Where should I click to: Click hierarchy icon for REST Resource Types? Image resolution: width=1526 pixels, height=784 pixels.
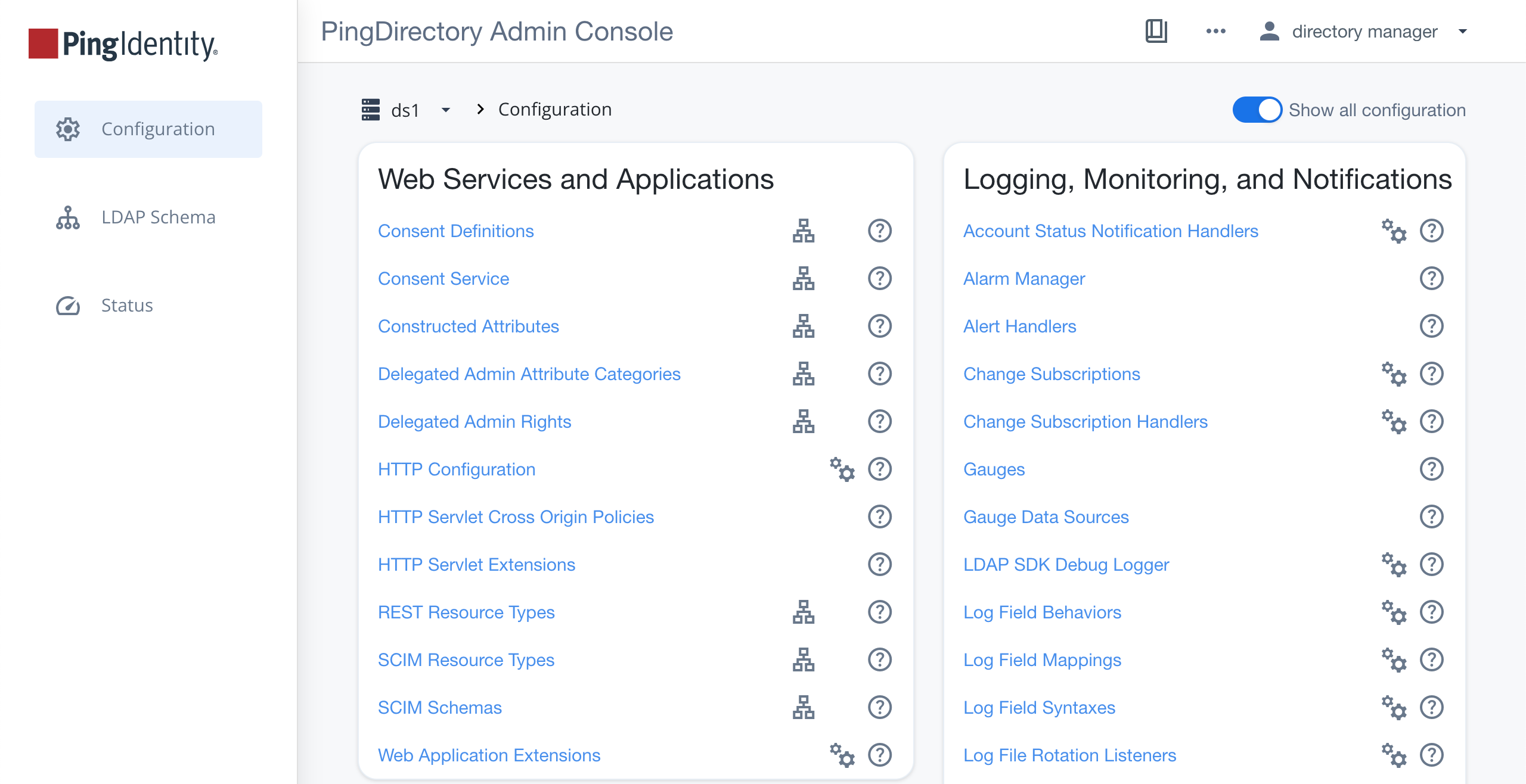(804, 612)
